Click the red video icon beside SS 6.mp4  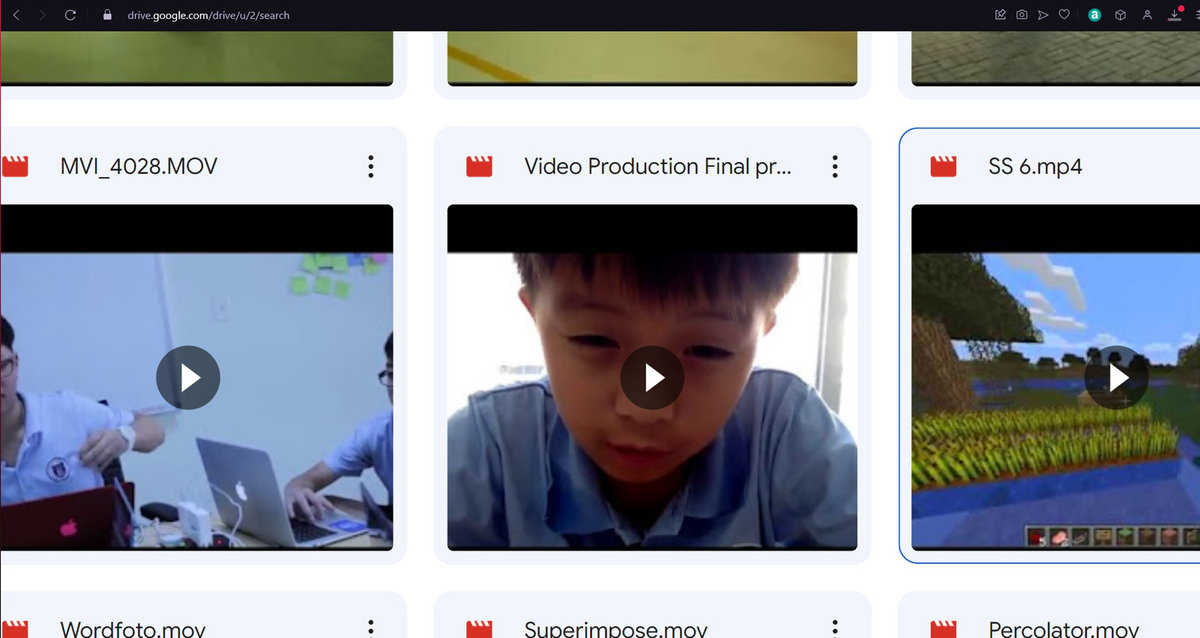click(x=943, y=167)
